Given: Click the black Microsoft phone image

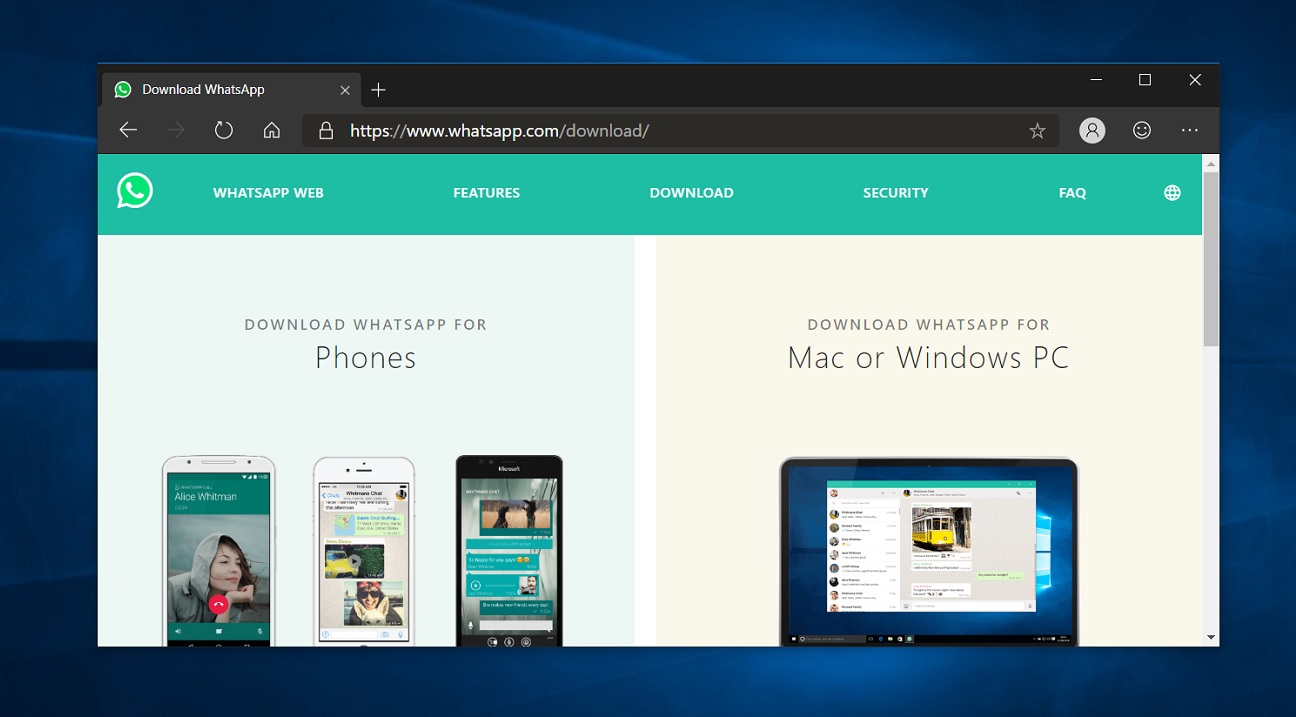Looking at the screenshot, I should (509, 551).
